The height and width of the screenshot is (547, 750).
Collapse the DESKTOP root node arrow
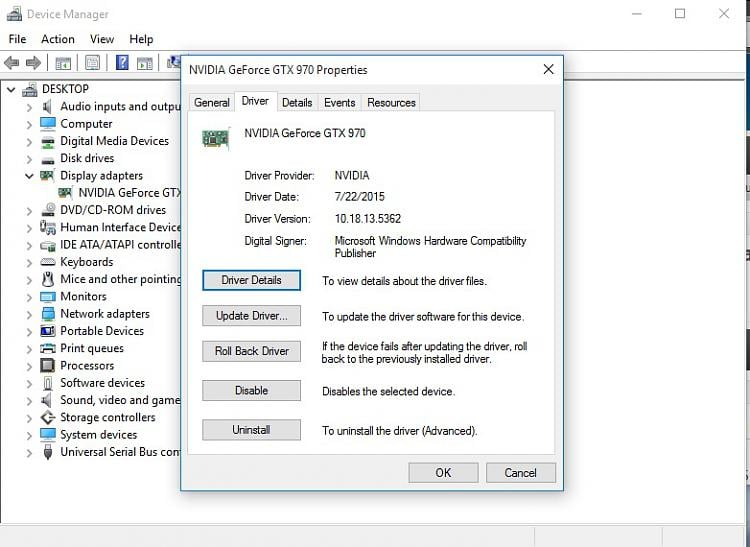point(11,89)
